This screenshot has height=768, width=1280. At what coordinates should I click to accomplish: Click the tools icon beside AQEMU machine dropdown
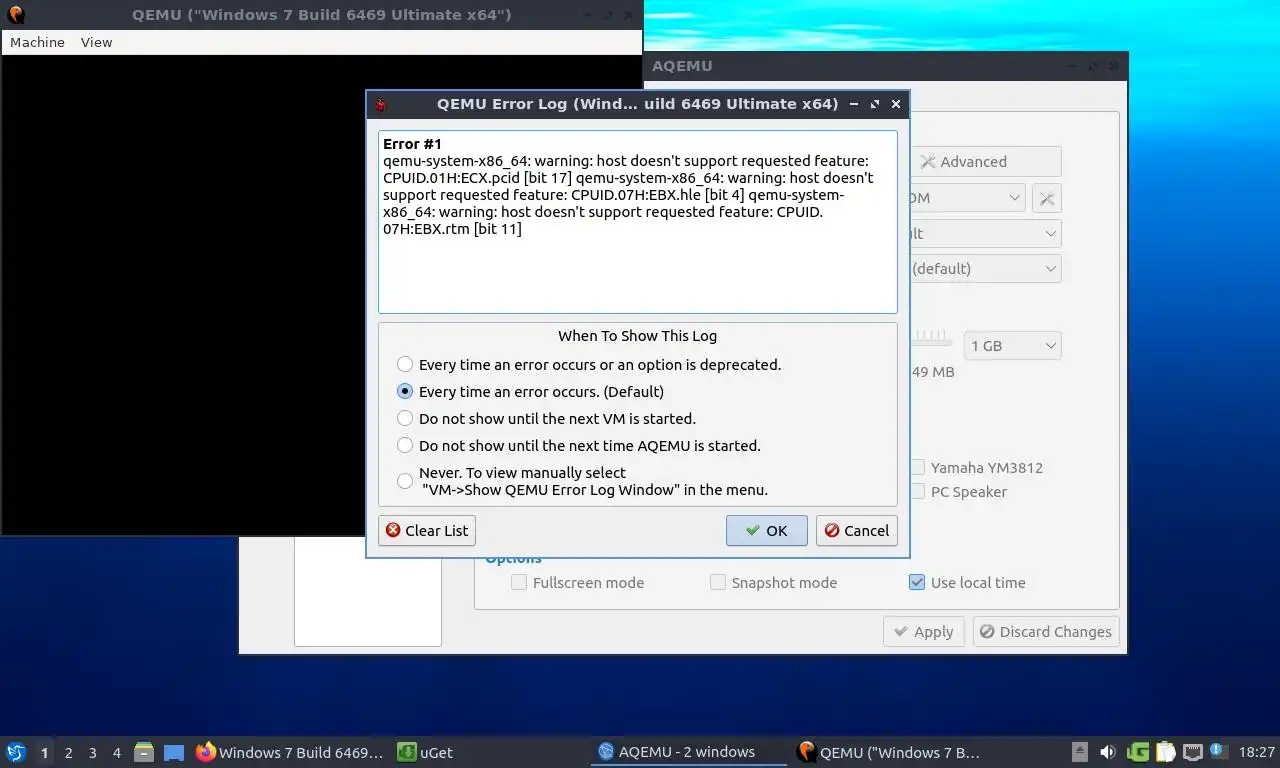click(1047, 198)
